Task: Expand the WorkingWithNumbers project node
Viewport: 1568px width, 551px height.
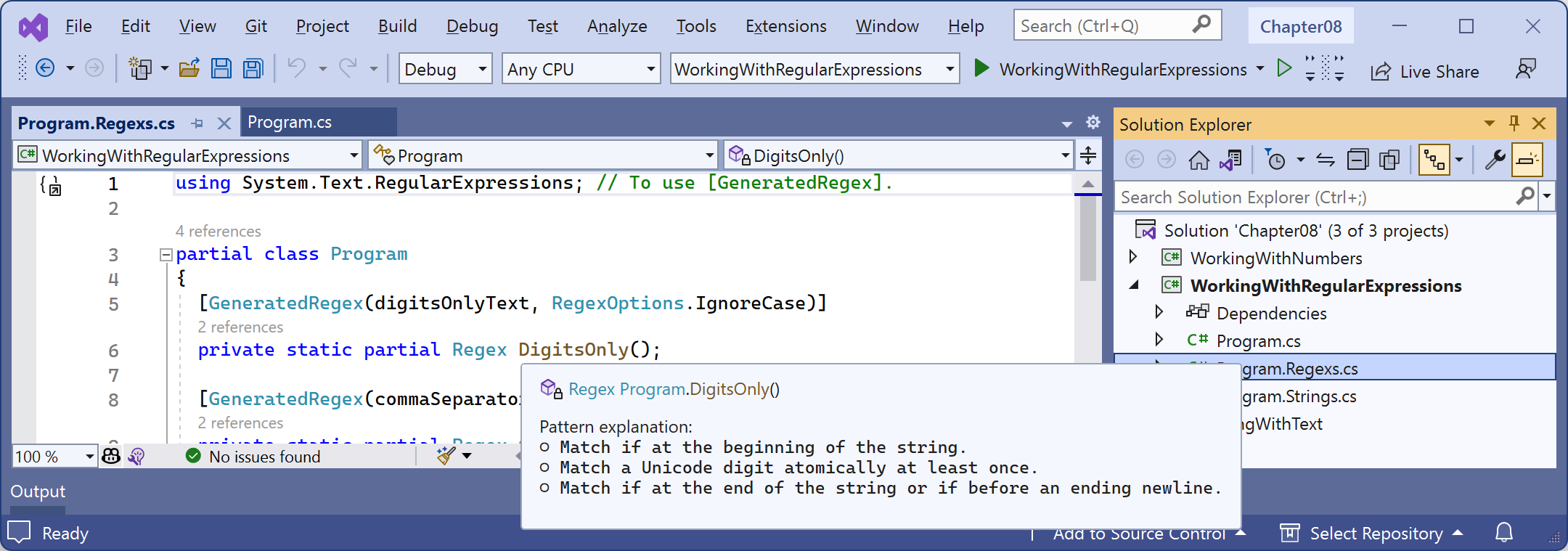Action: [1133, 257]
